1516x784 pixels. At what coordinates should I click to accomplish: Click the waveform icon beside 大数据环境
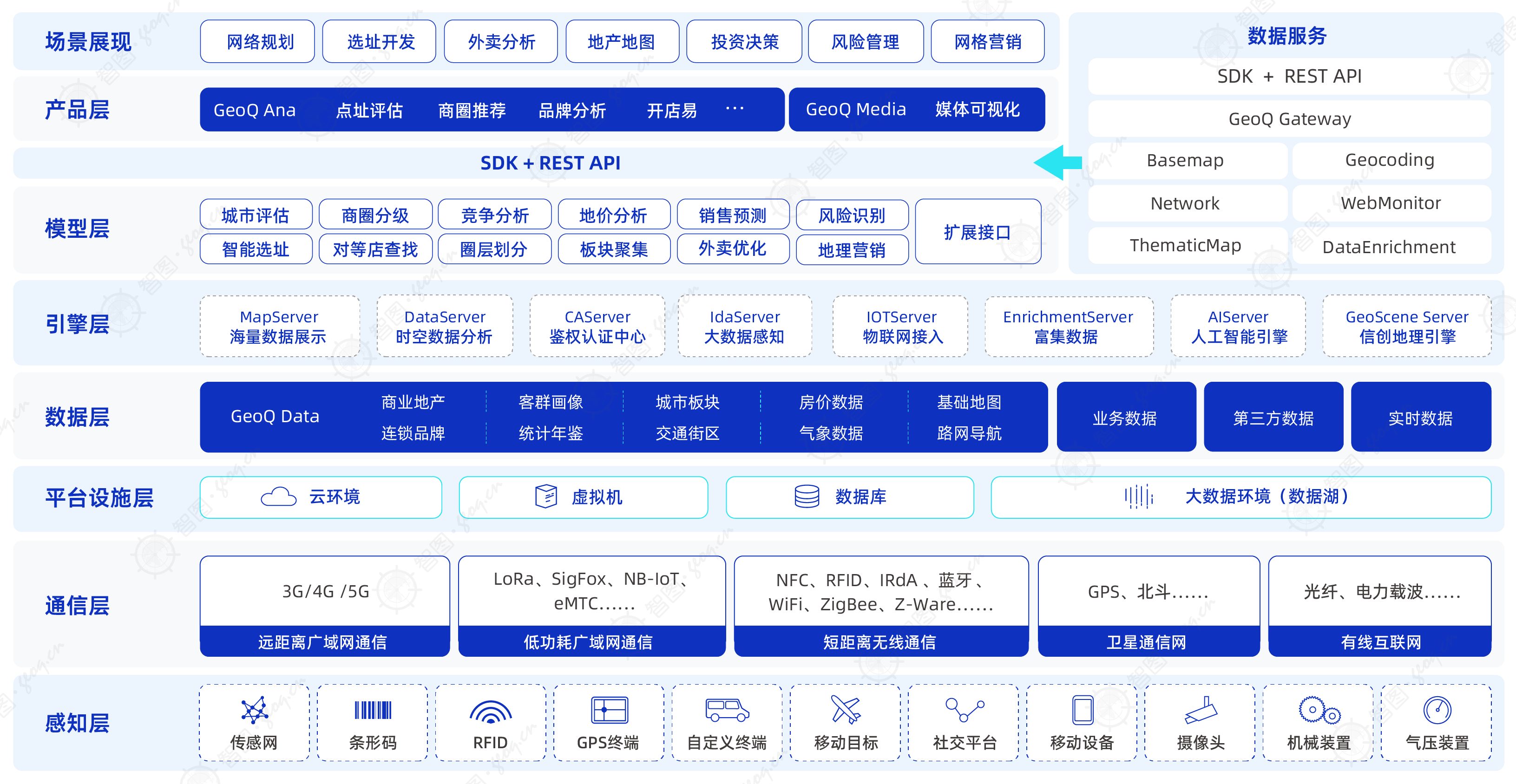[1138, 497]
